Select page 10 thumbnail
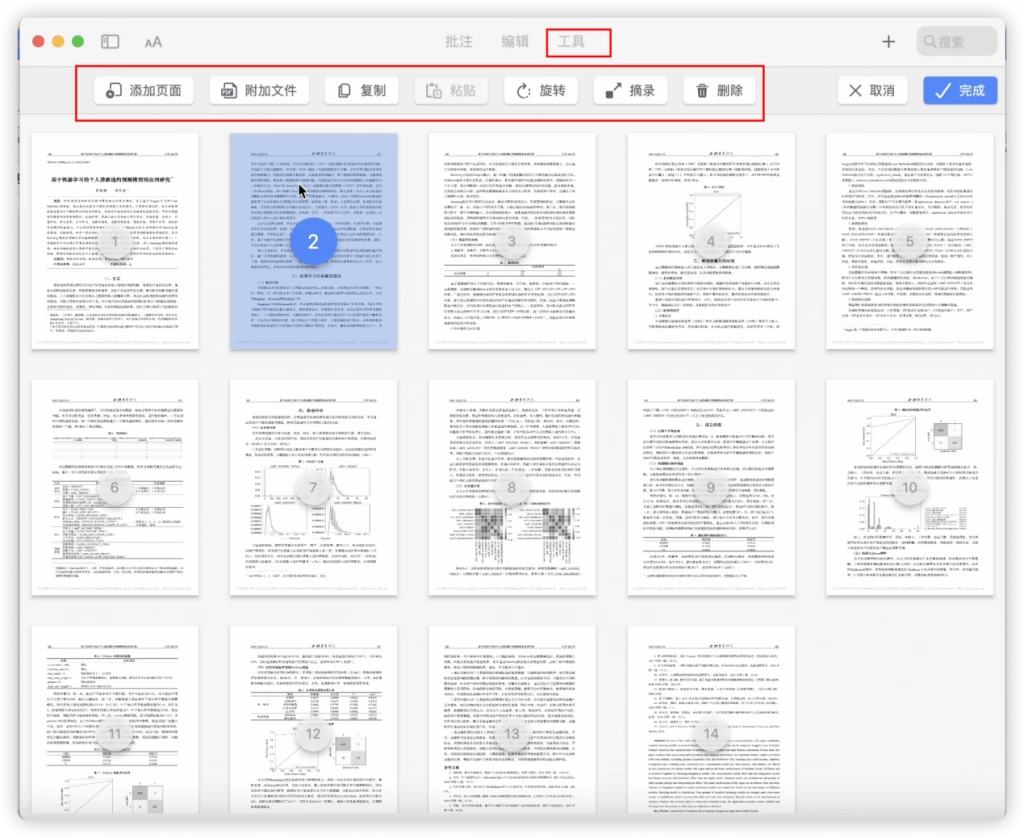The height and width of the screenshot is (838, 1024). 910,488
